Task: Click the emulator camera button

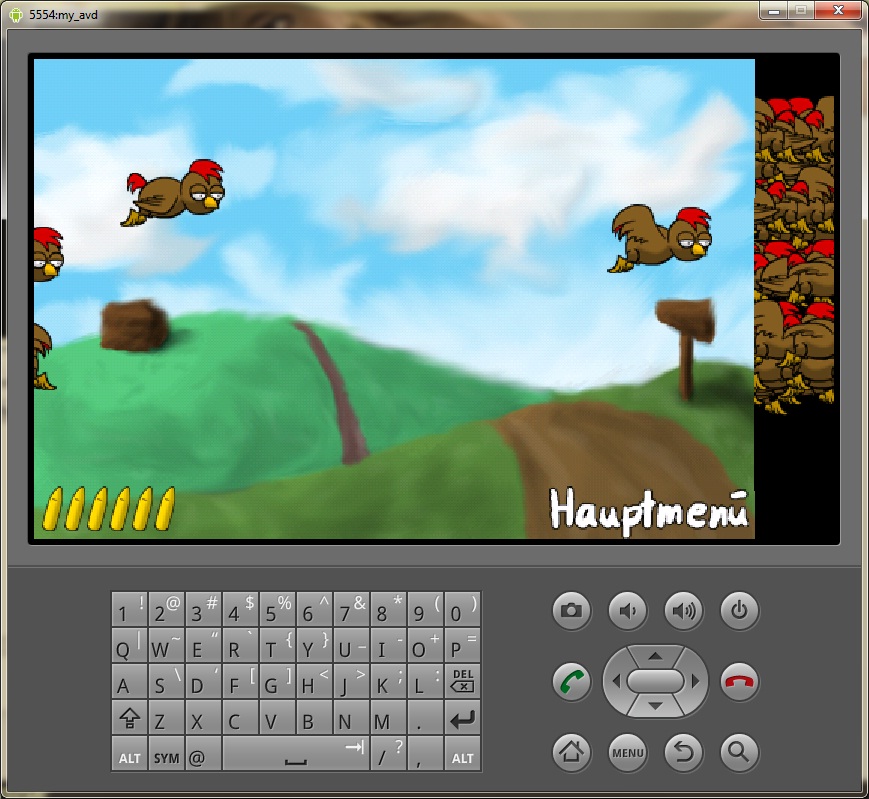Action: 571,611
